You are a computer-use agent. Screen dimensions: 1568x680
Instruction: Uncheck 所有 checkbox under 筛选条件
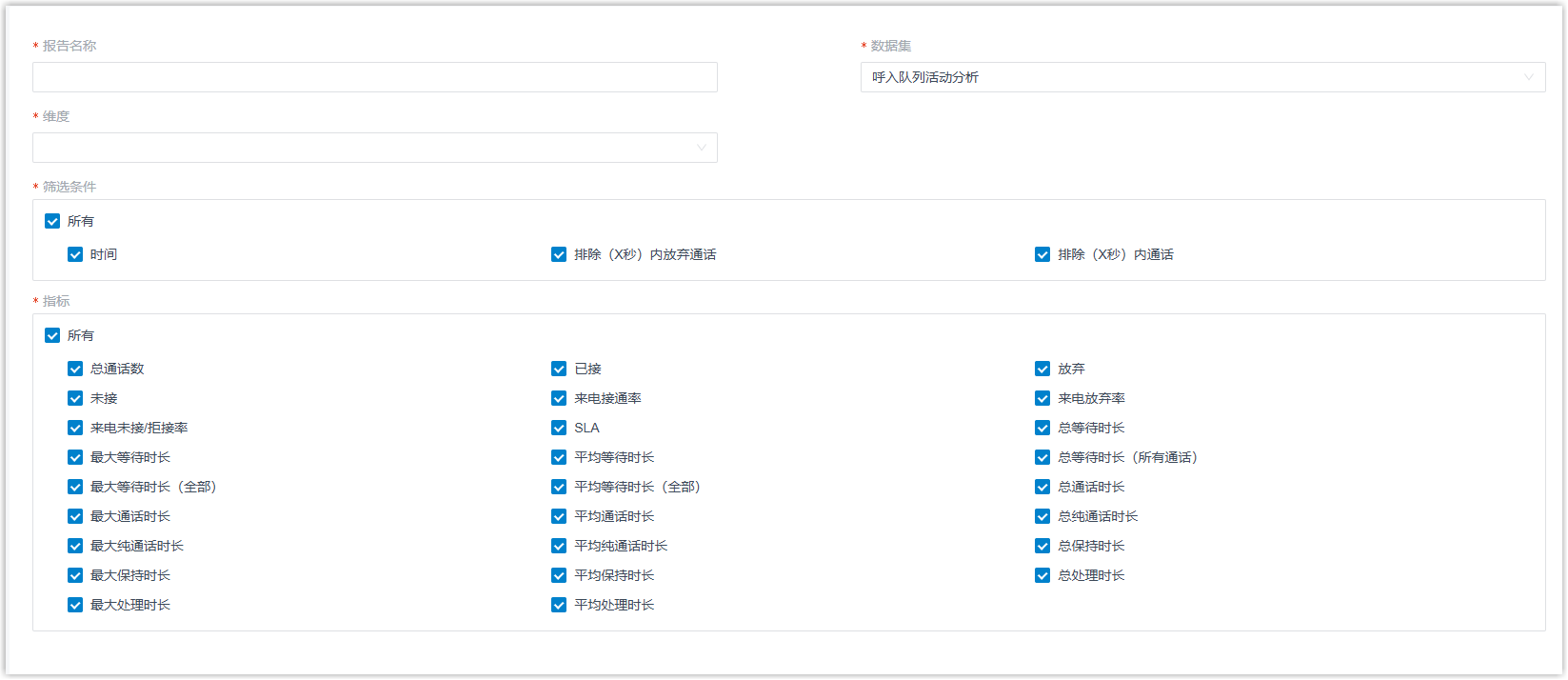pos(52,221)
